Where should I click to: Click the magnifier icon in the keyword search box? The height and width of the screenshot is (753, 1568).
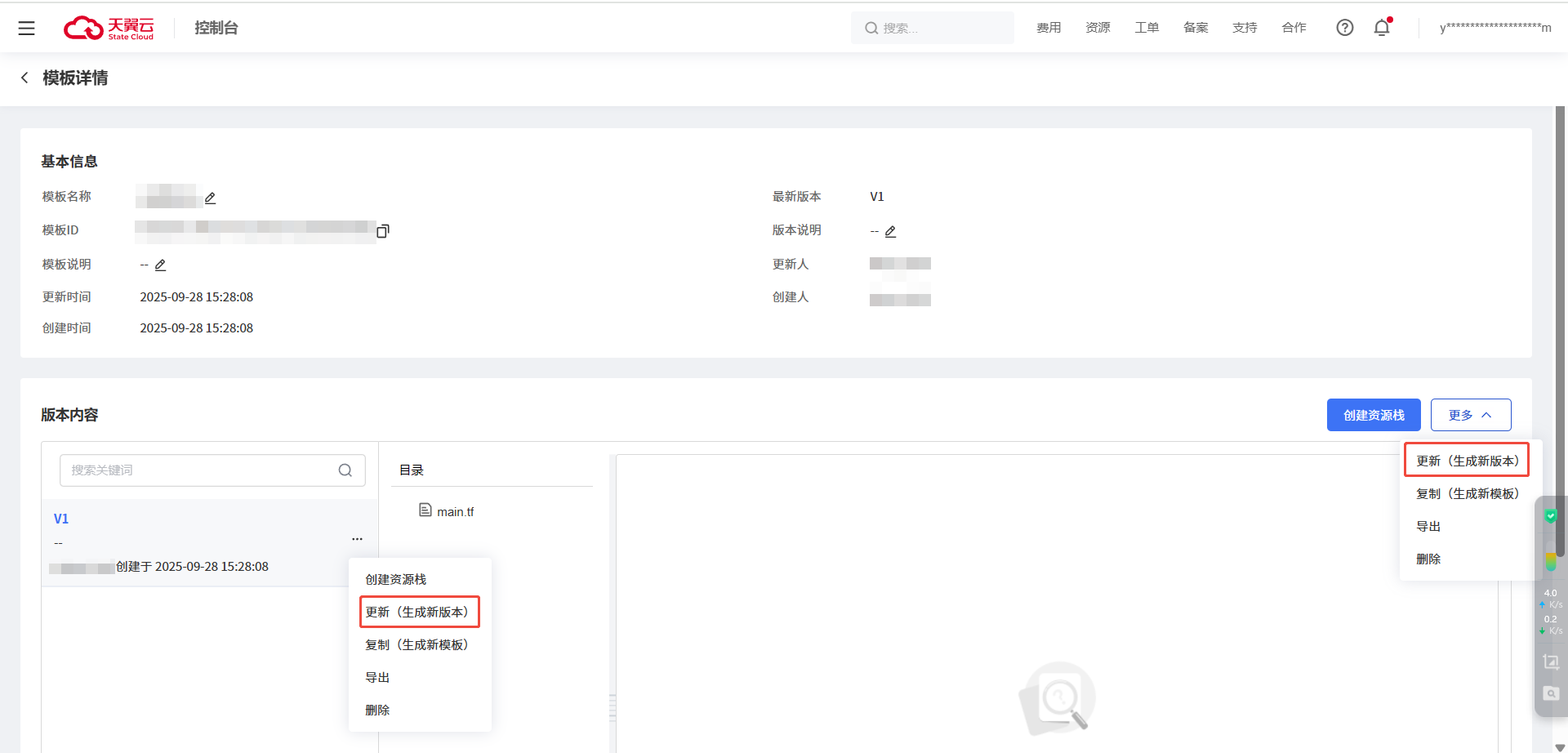click(345, 470)
